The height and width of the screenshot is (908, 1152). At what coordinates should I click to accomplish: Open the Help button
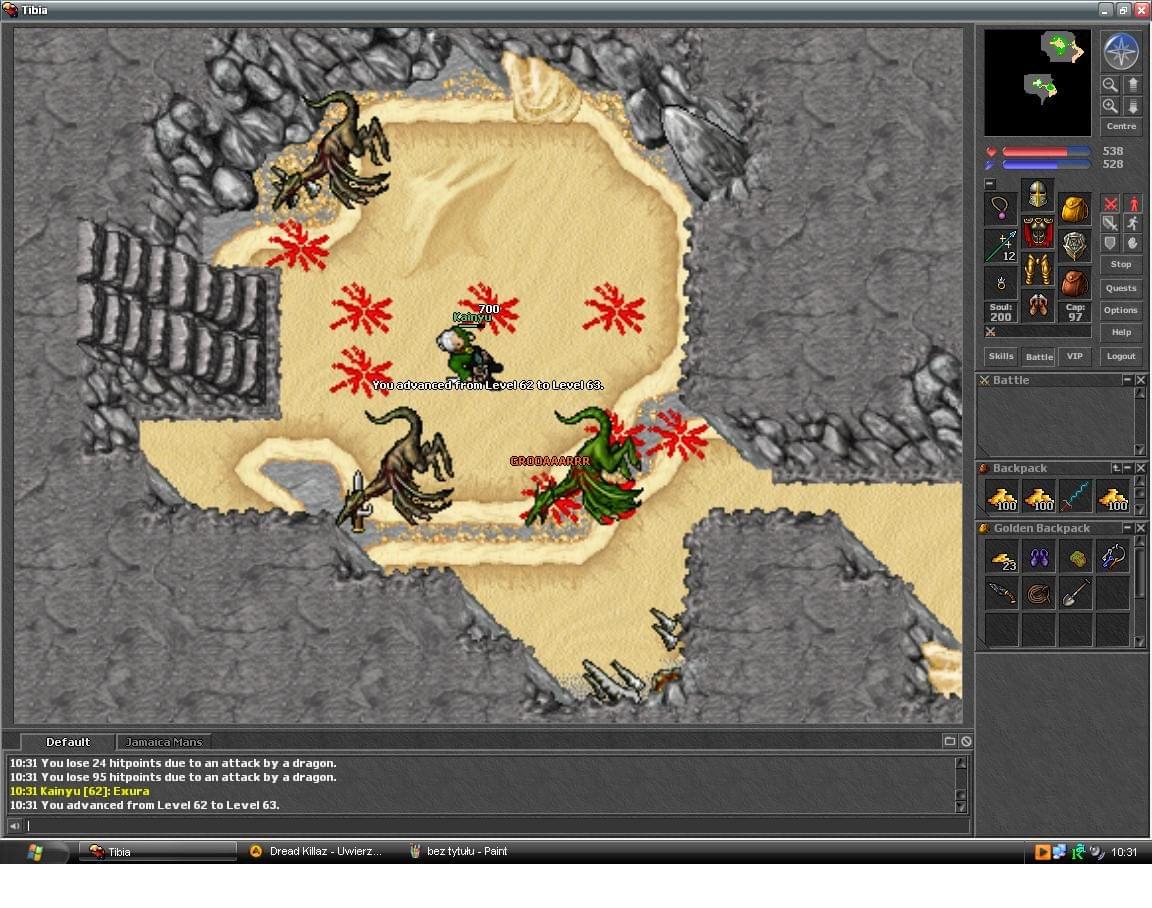[x=1121, y=332]
